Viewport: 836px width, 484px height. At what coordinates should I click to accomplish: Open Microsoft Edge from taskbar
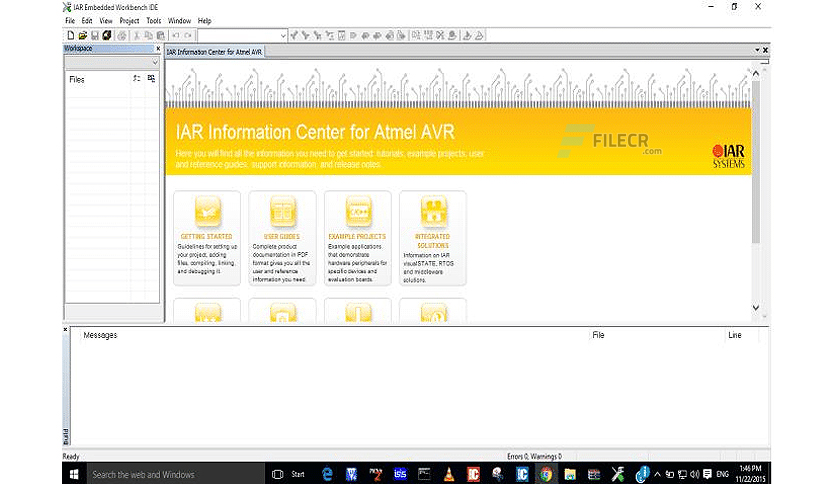pyautogui.click(x=327, y=474)
